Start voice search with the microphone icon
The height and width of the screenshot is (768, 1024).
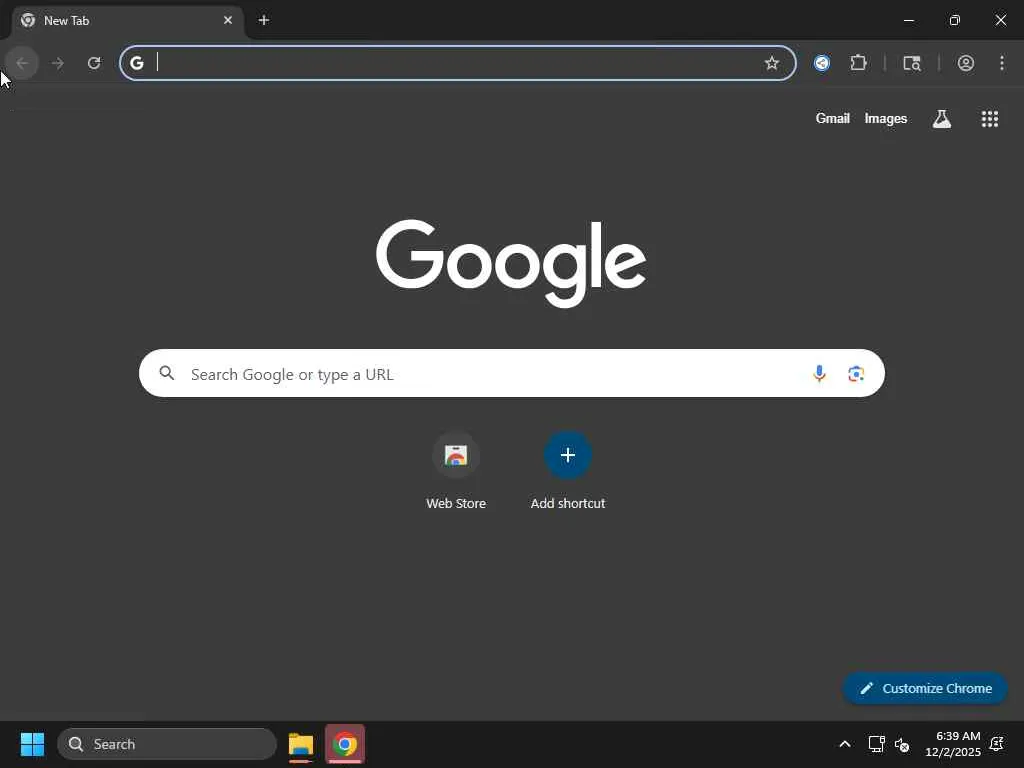tap(819, 374)
